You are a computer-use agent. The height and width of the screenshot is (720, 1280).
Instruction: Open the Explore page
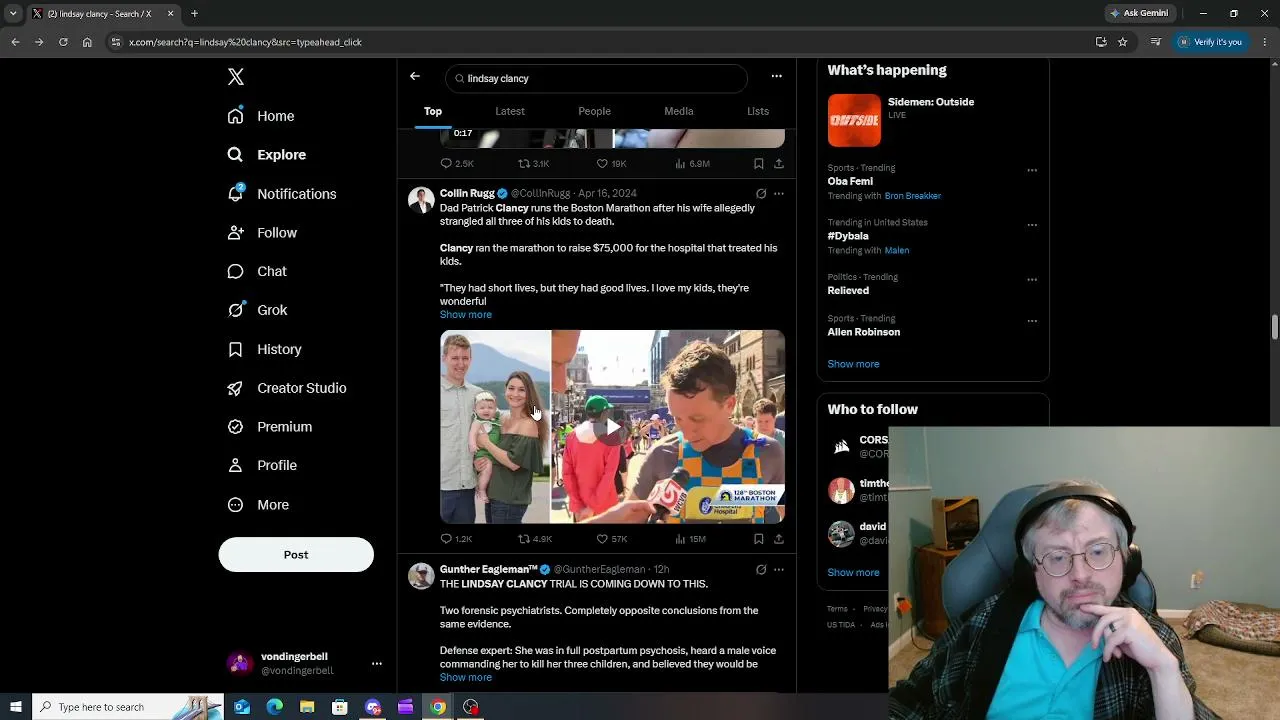(266, 155)
